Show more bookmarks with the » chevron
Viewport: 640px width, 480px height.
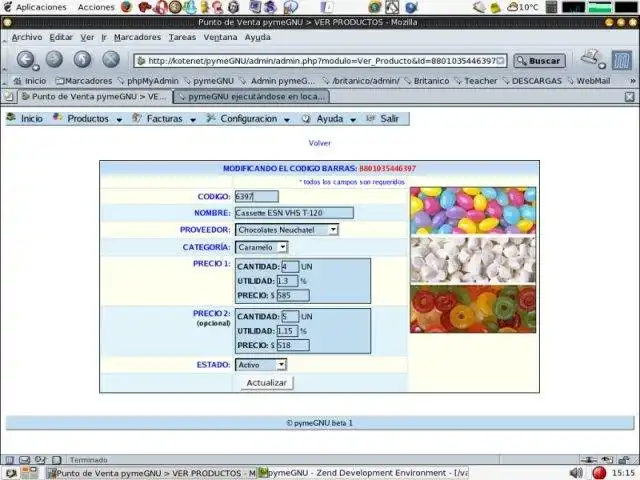[x=632, y=81]
